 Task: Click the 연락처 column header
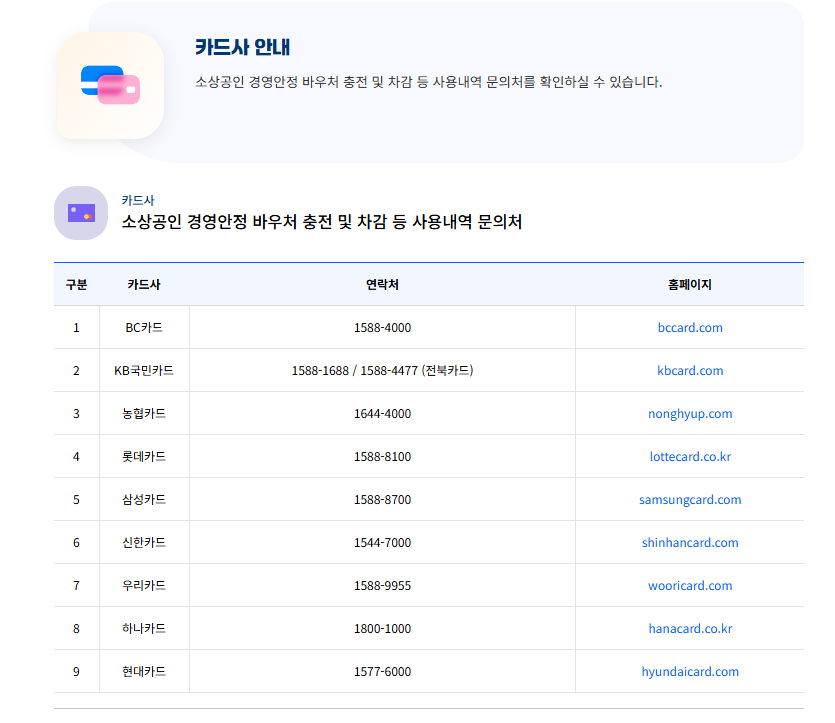click(382, 285)
